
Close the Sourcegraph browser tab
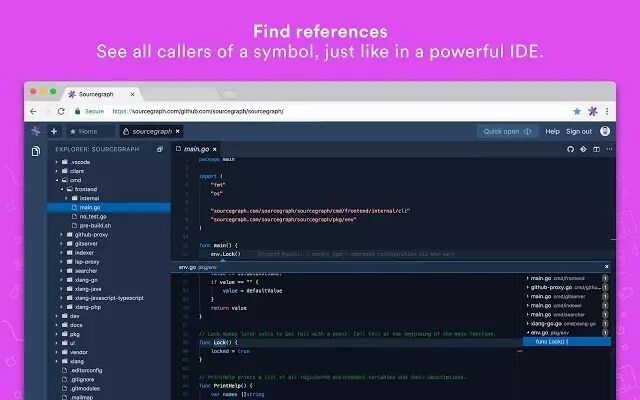coord(132,94)
